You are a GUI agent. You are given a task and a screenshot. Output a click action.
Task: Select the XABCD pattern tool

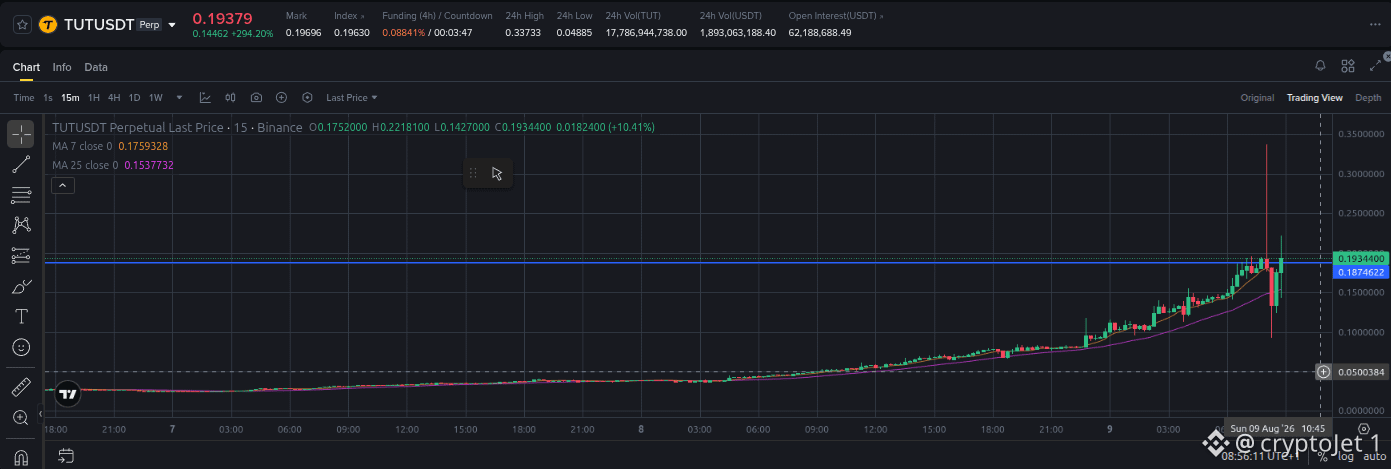coord(21,225)
